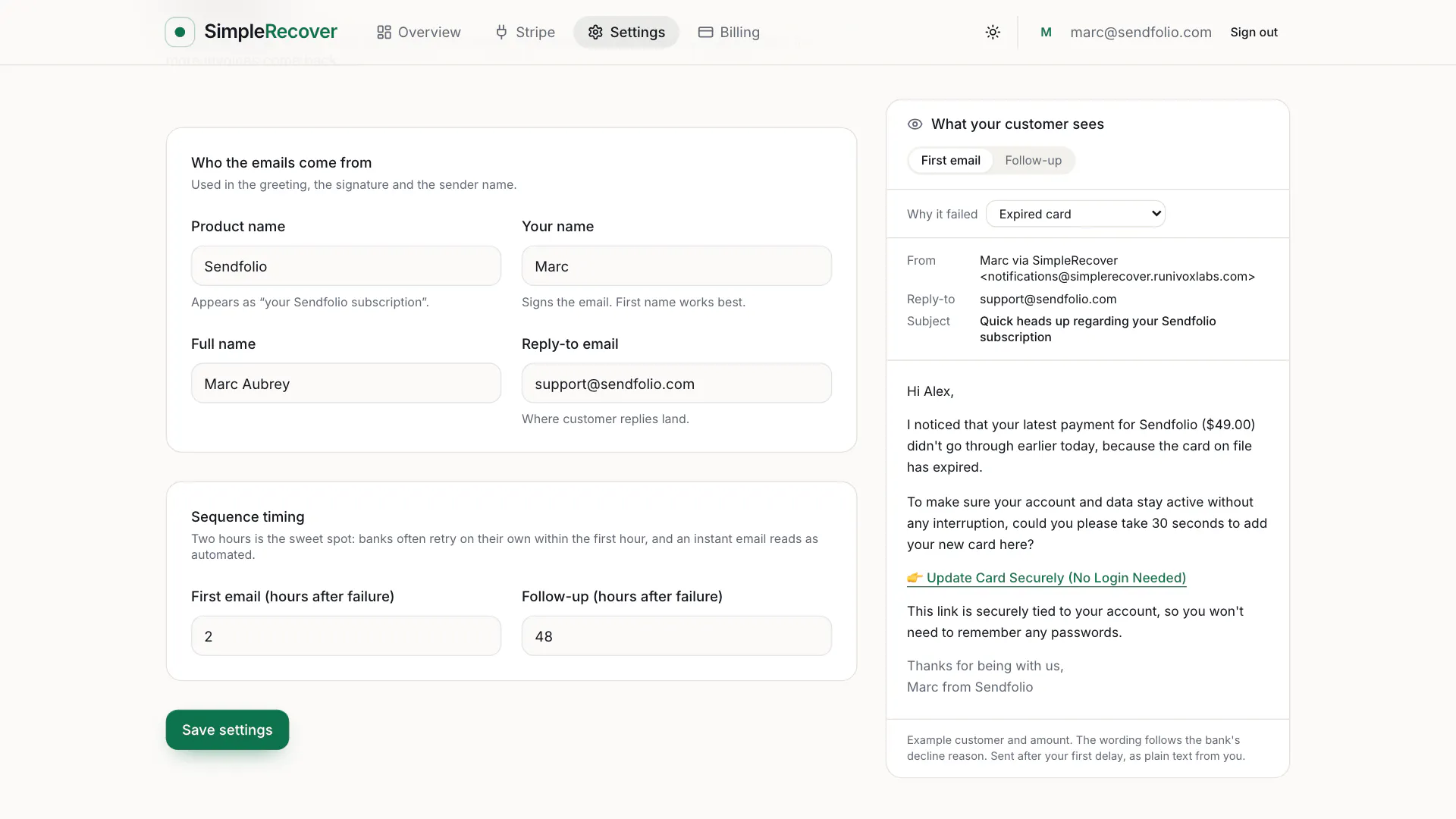Screen dimensions: 1456x819
Task: Click the SimpleRecover brand name
Action: click(271, 32)
